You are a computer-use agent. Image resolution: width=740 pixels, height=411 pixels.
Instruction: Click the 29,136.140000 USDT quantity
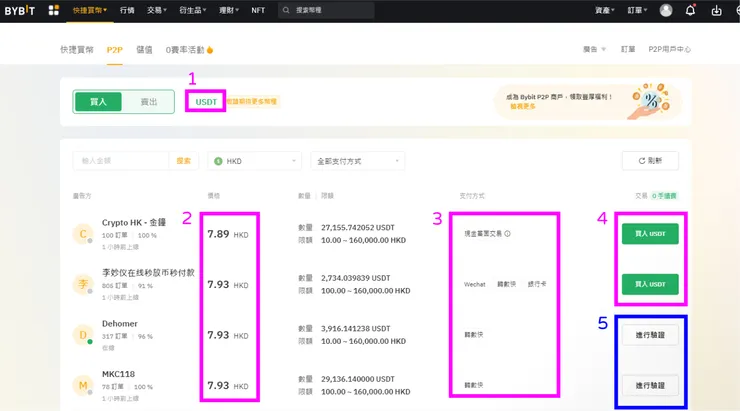tap(358, 379)
